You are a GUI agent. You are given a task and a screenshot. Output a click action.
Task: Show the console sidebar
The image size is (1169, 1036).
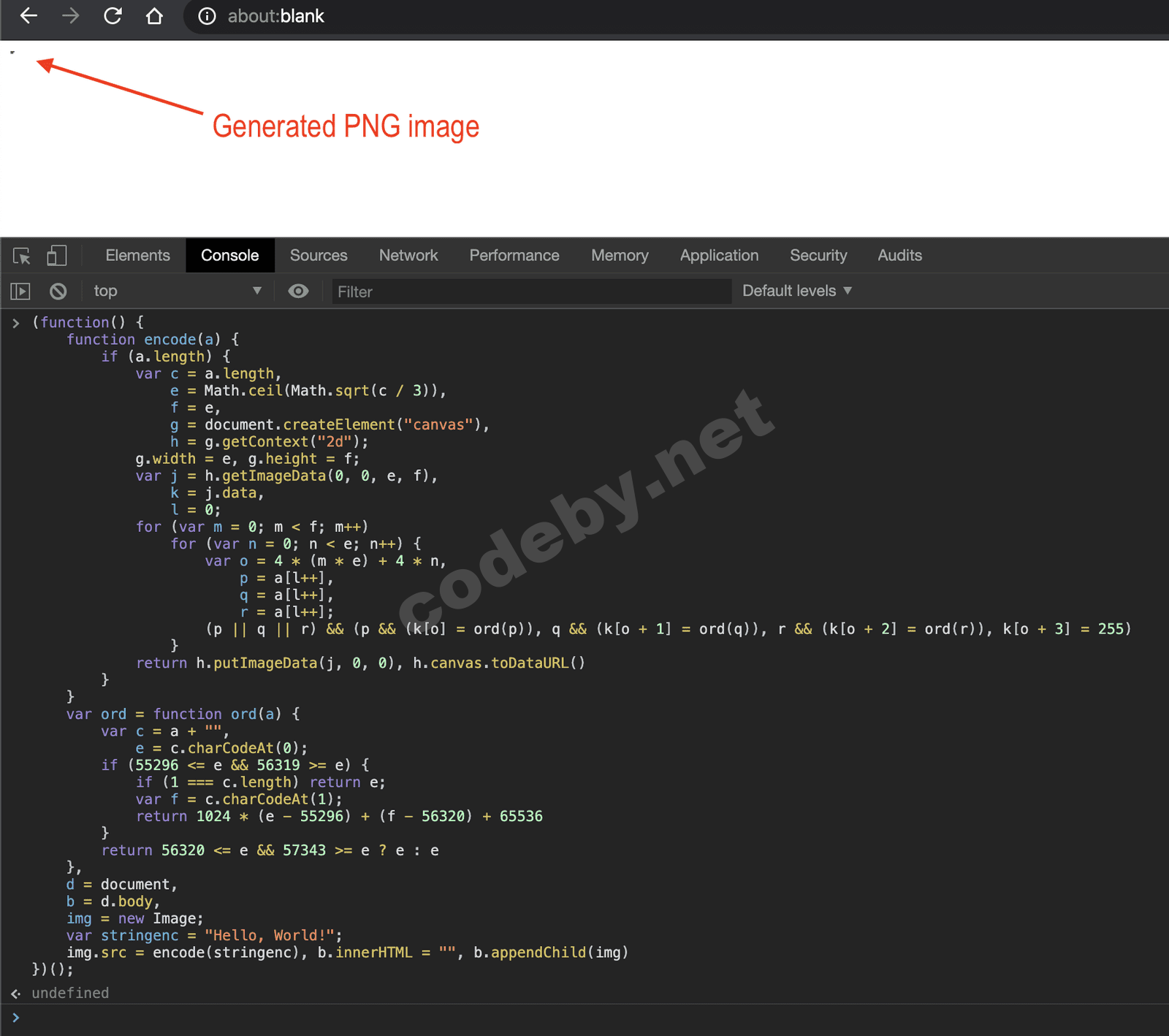click(x=20, y=292)
